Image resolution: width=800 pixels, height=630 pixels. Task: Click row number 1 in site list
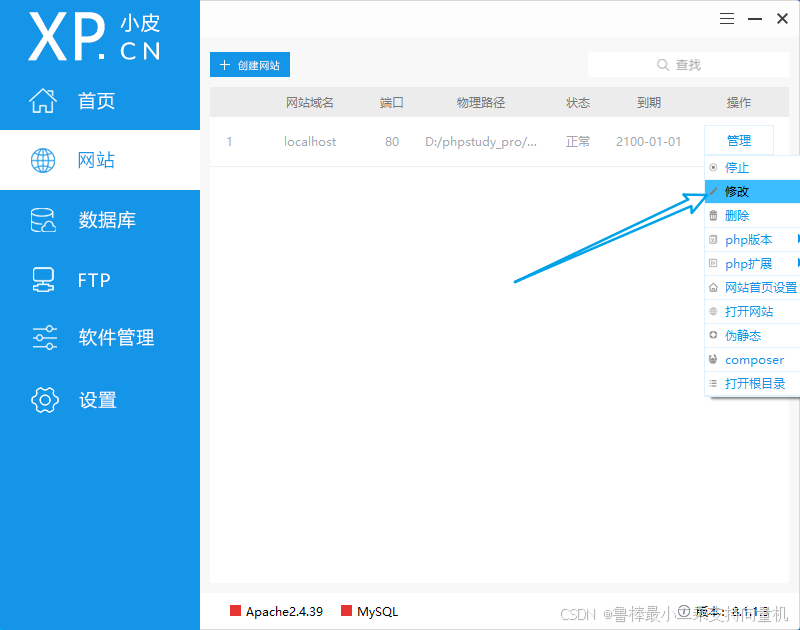(230, 142)
